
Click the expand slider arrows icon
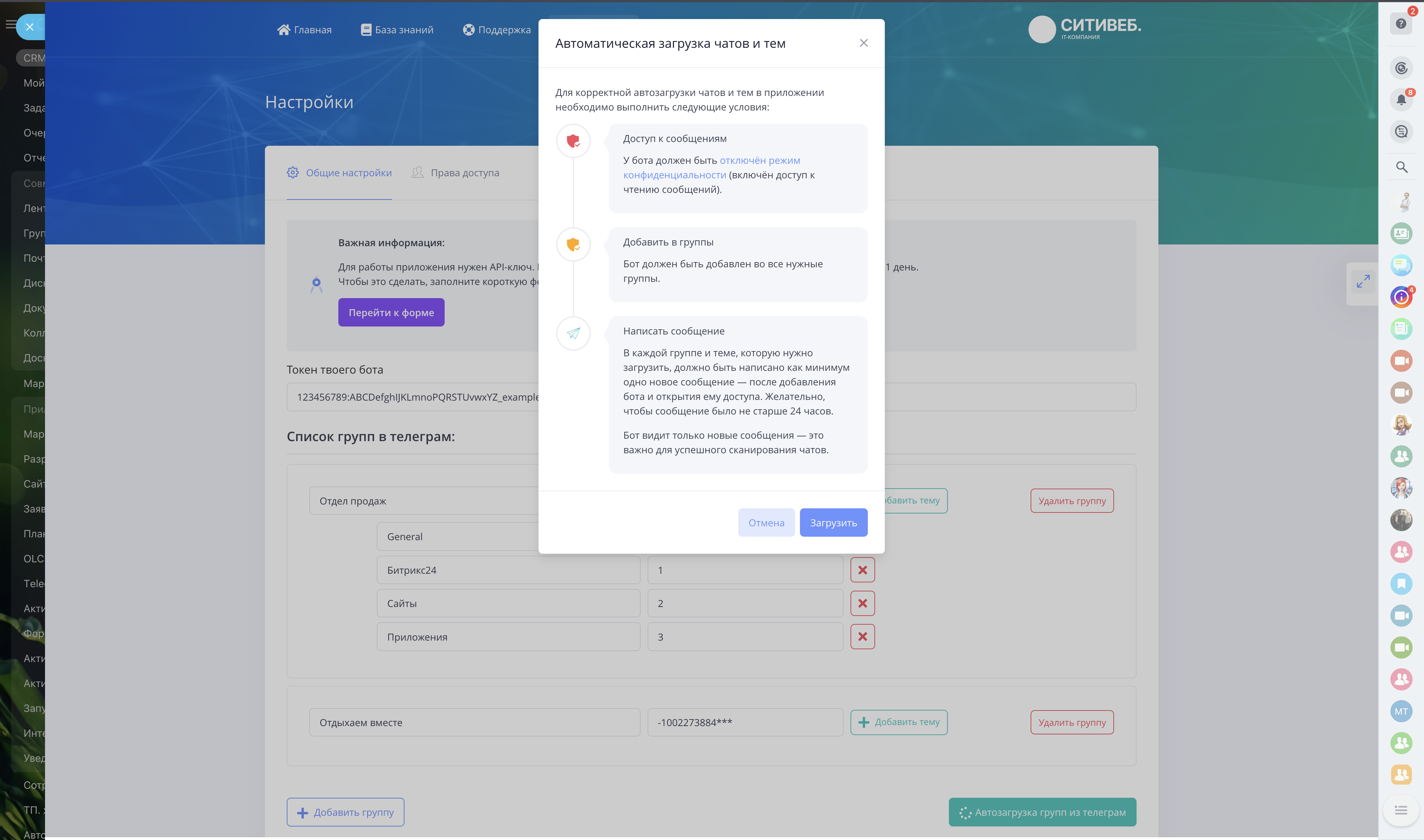pyautogui.click(x=1363, y=281)
